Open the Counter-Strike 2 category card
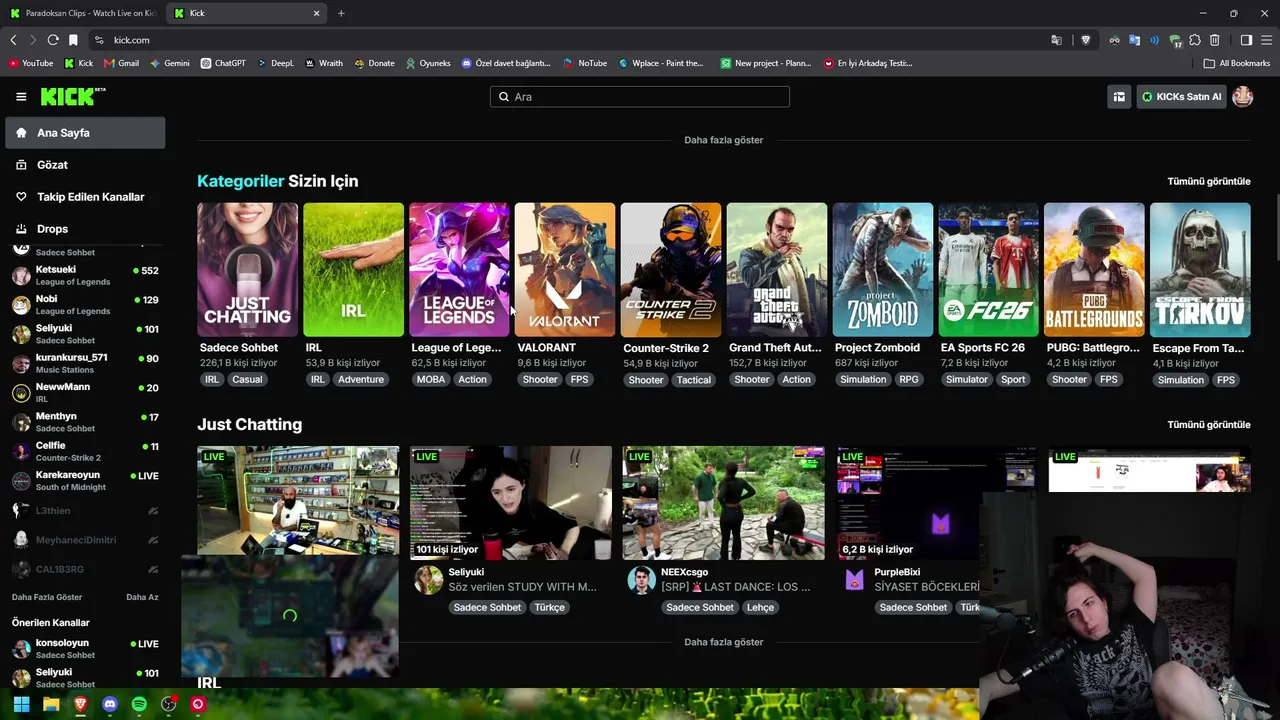1280x720 pixels. pos(671,270)
